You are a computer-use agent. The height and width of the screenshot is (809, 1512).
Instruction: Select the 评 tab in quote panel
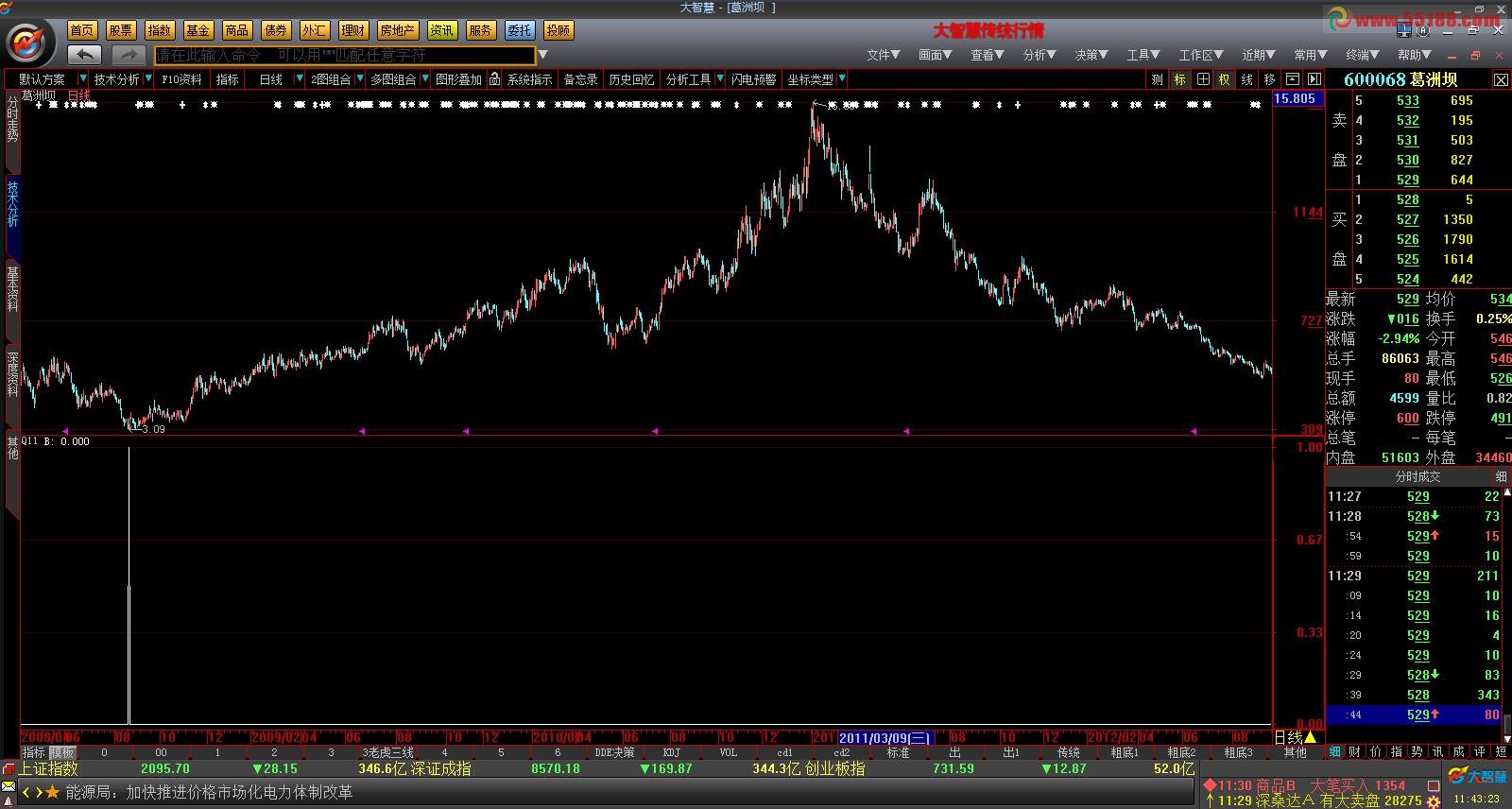[x=1480, y=751]
